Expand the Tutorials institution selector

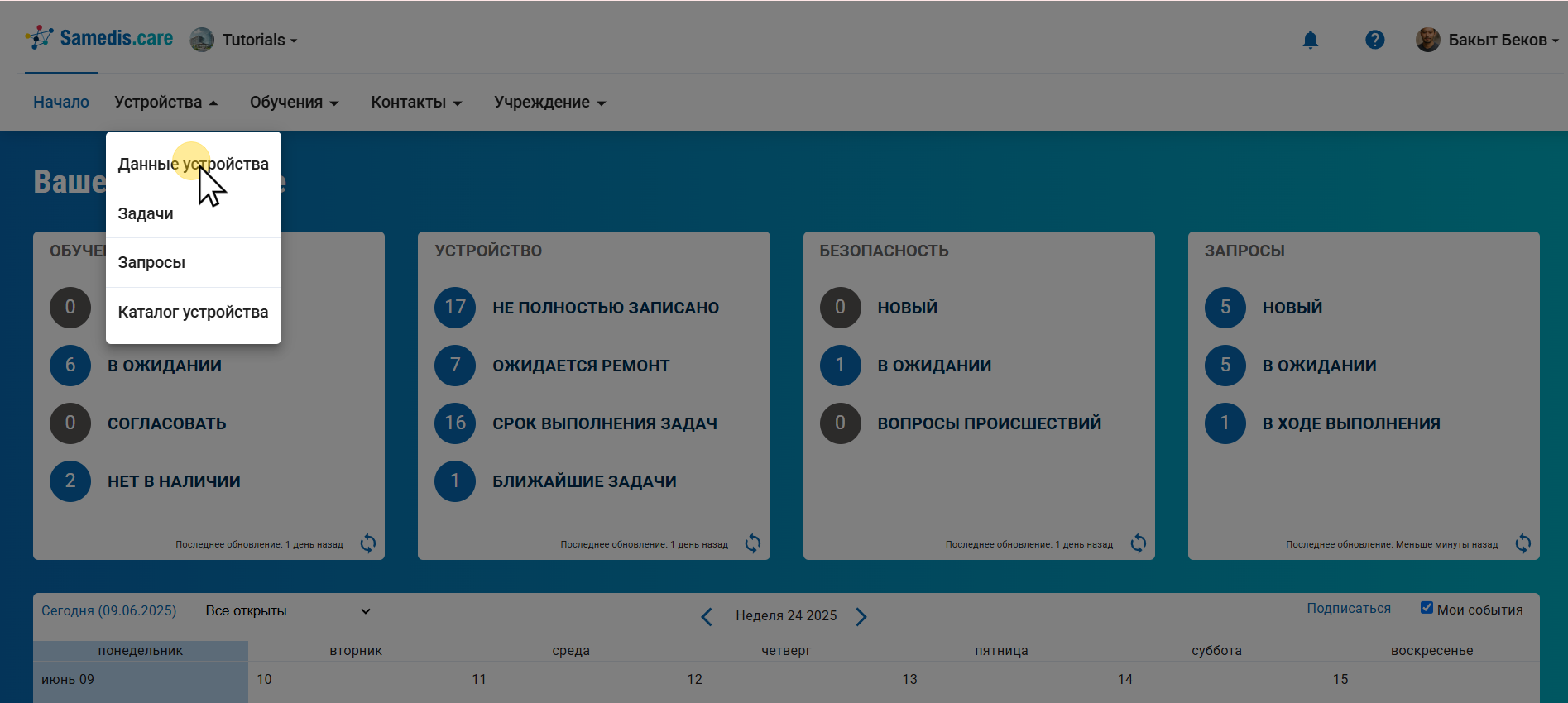[x=244, y=40]
